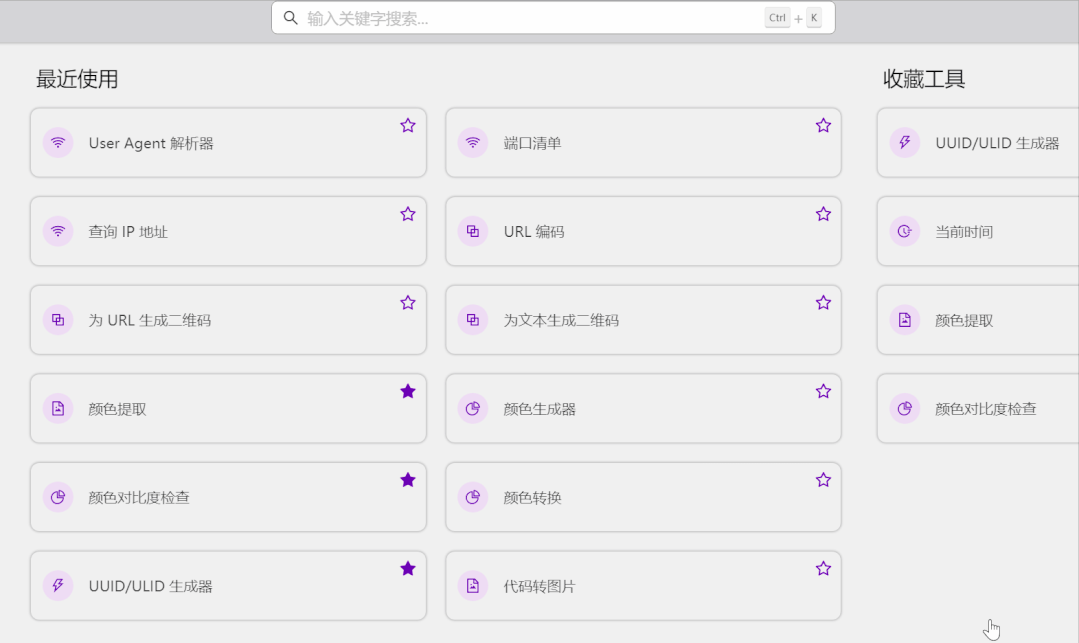The image size is (1079, 643).
Task: Click the 代码转图片 file icon
Action: tap(473, 586)
